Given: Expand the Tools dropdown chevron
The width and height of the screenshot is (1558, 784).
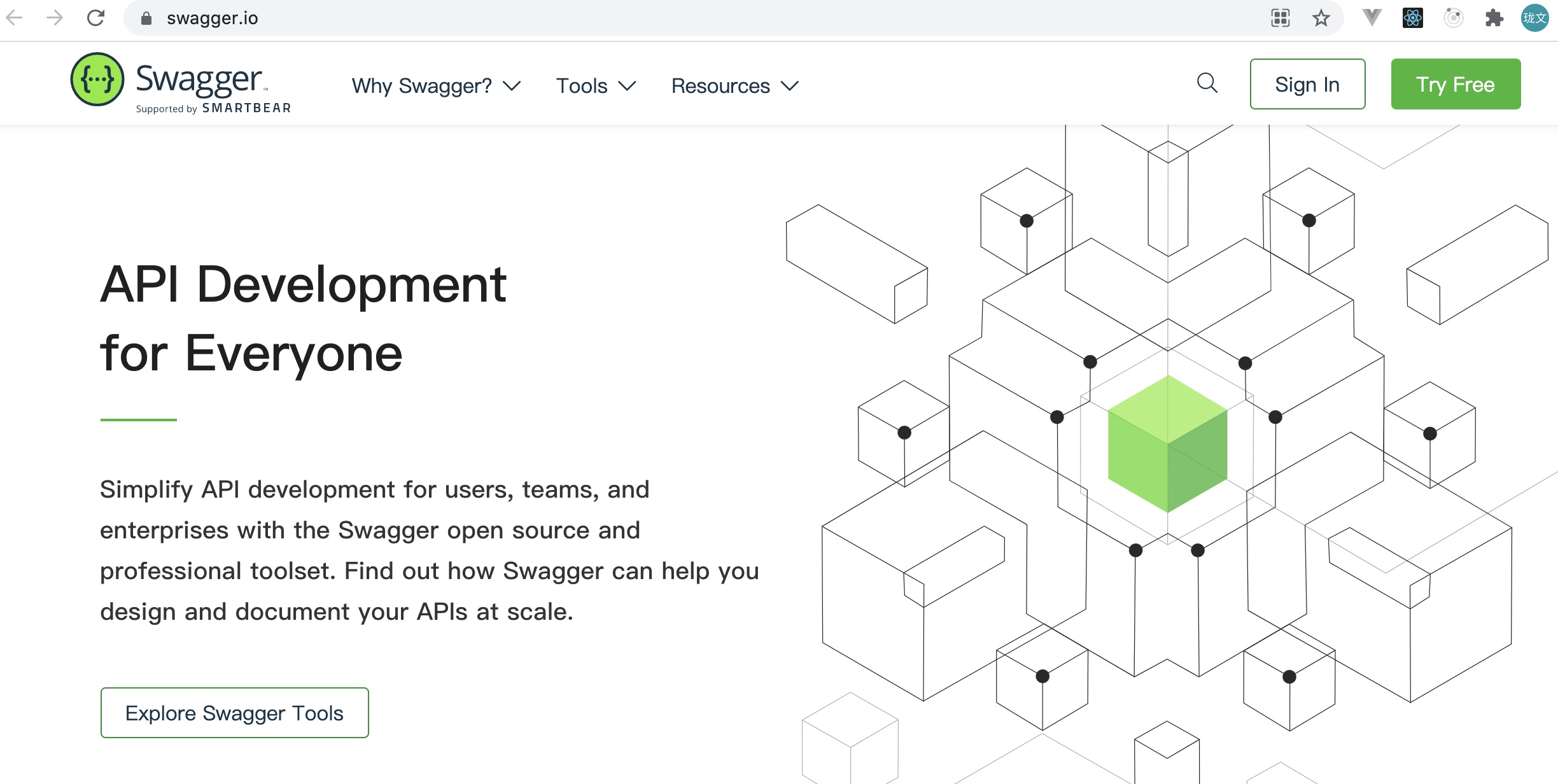Looking at the screenshot, I should tap(627, 86).
